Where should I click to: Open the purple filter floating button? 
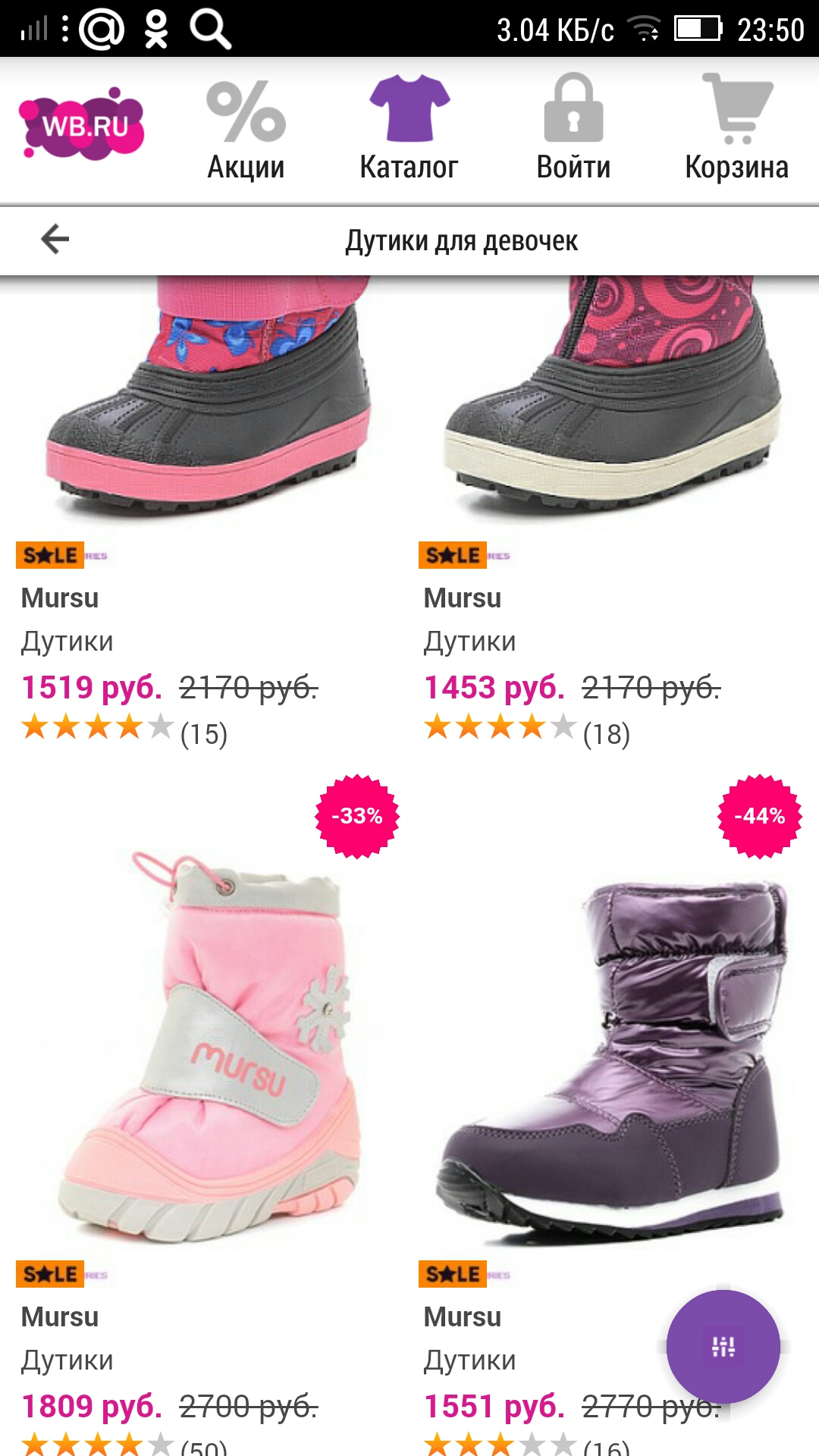point(723,1347)
